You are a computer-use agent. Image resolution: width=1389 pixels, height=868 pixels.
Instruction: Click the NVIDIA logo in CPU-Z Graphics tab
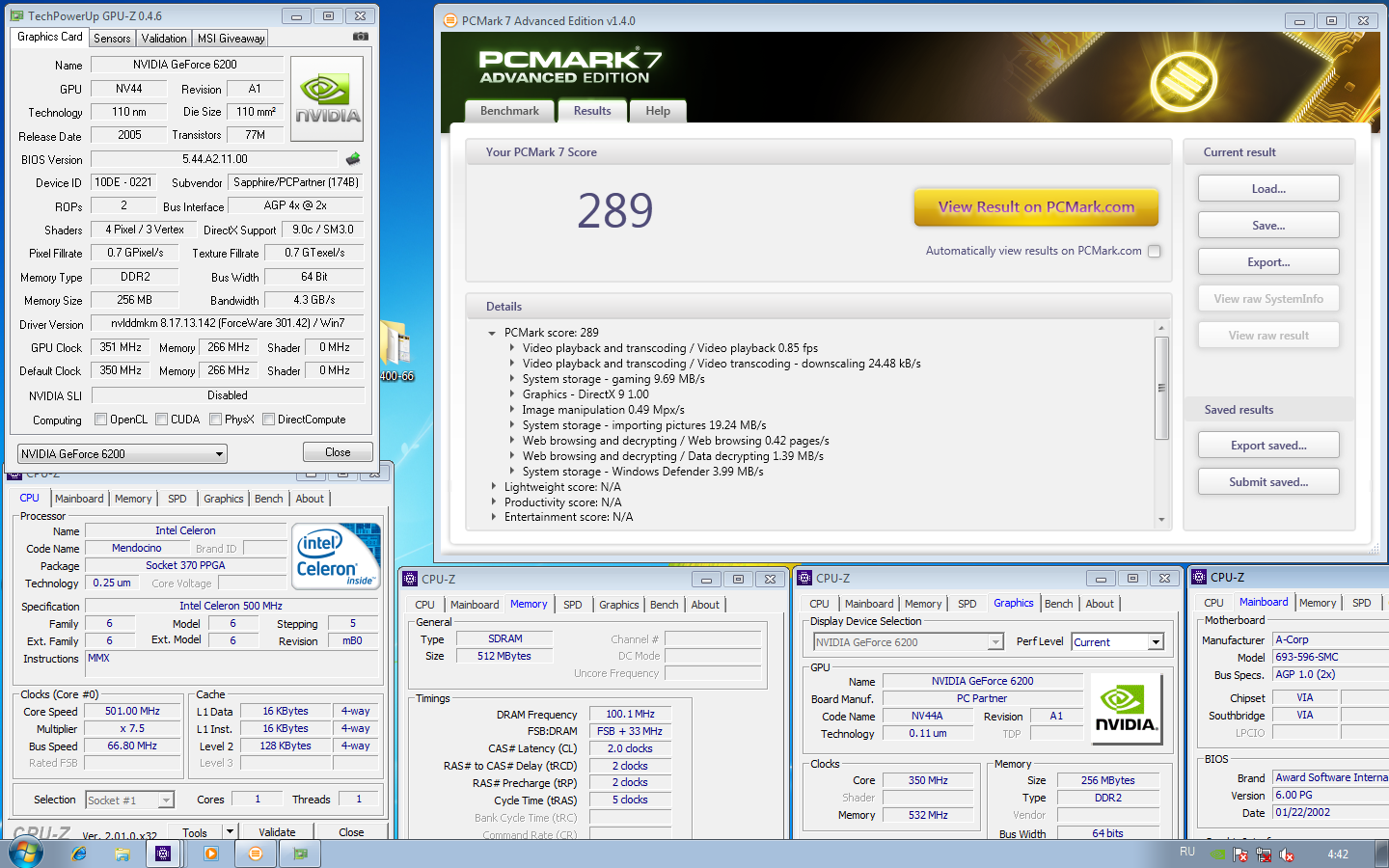[1125, 709]
